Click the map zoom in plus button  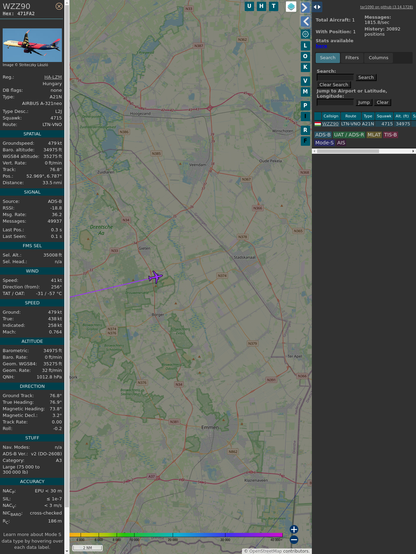[294, 529]
